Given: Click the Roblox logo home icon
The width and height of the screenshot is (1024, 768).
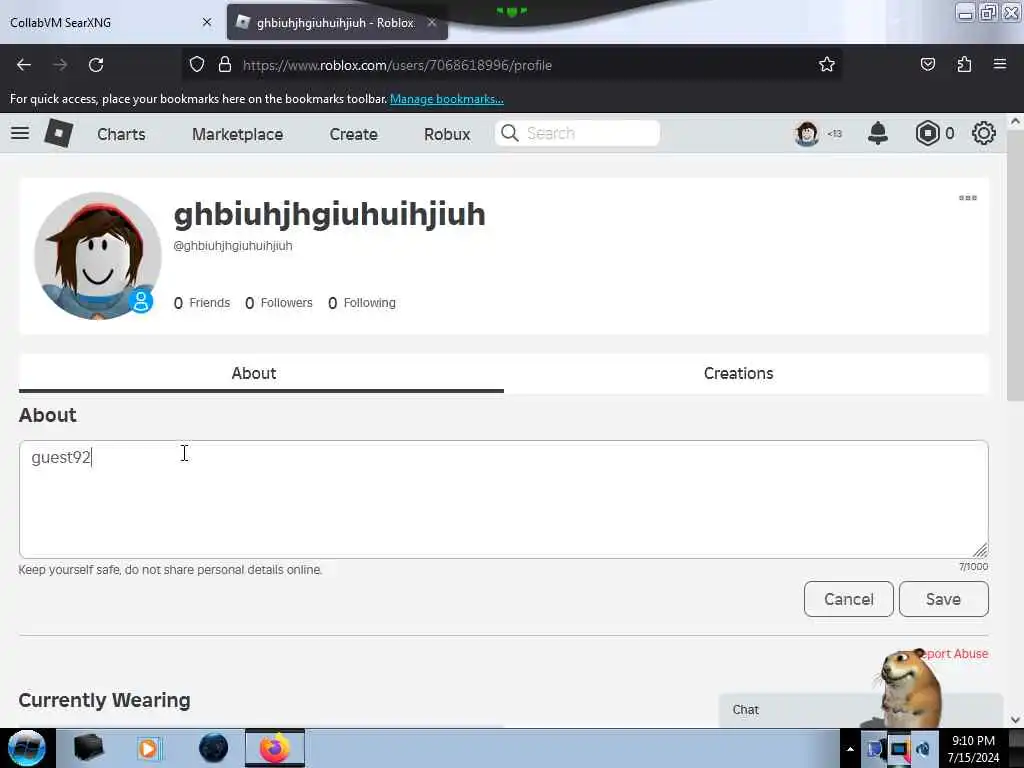Looking at the screenshot, I should click(58, 133).
